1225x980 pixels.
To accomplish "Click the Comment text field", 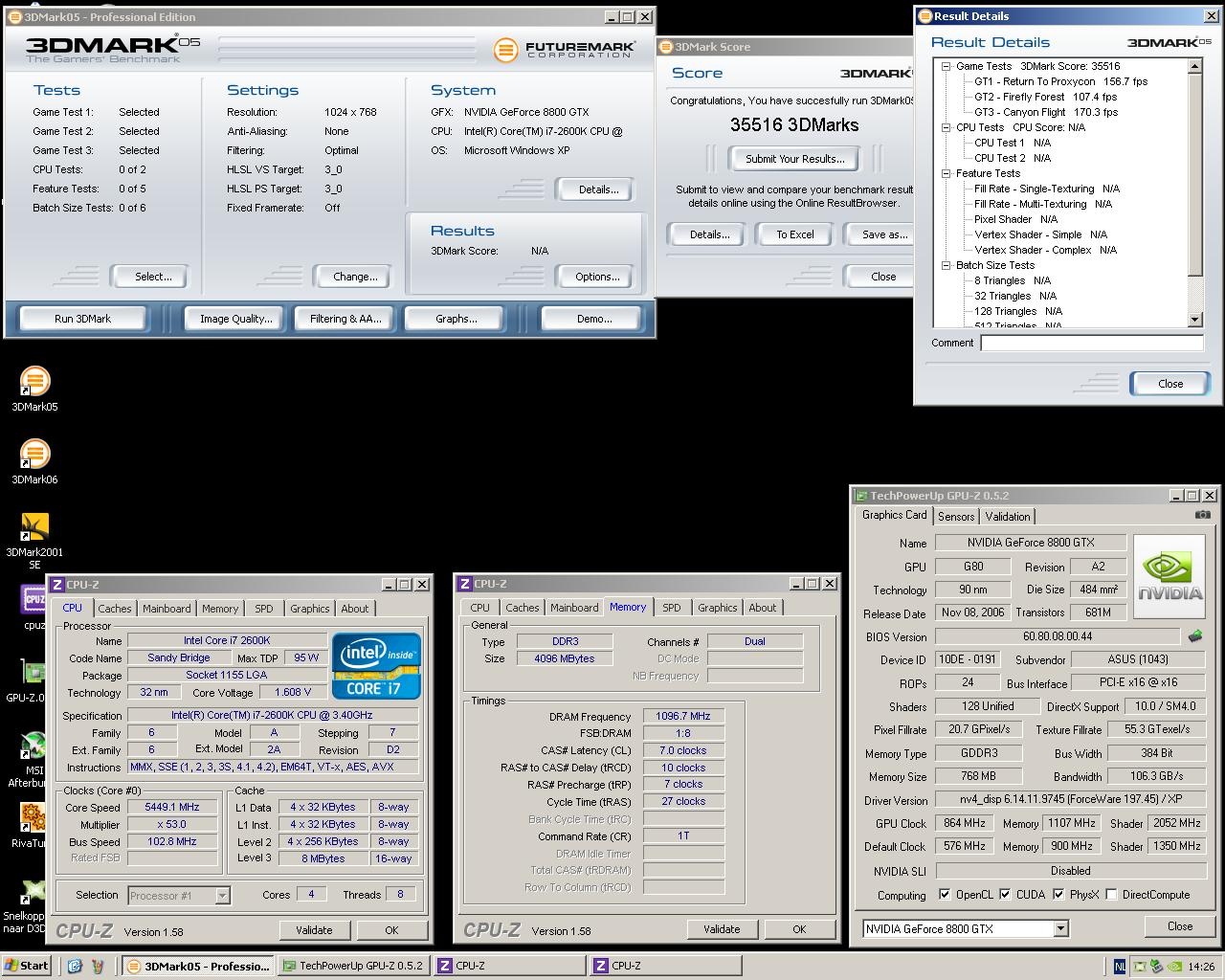I will 1091,343.
